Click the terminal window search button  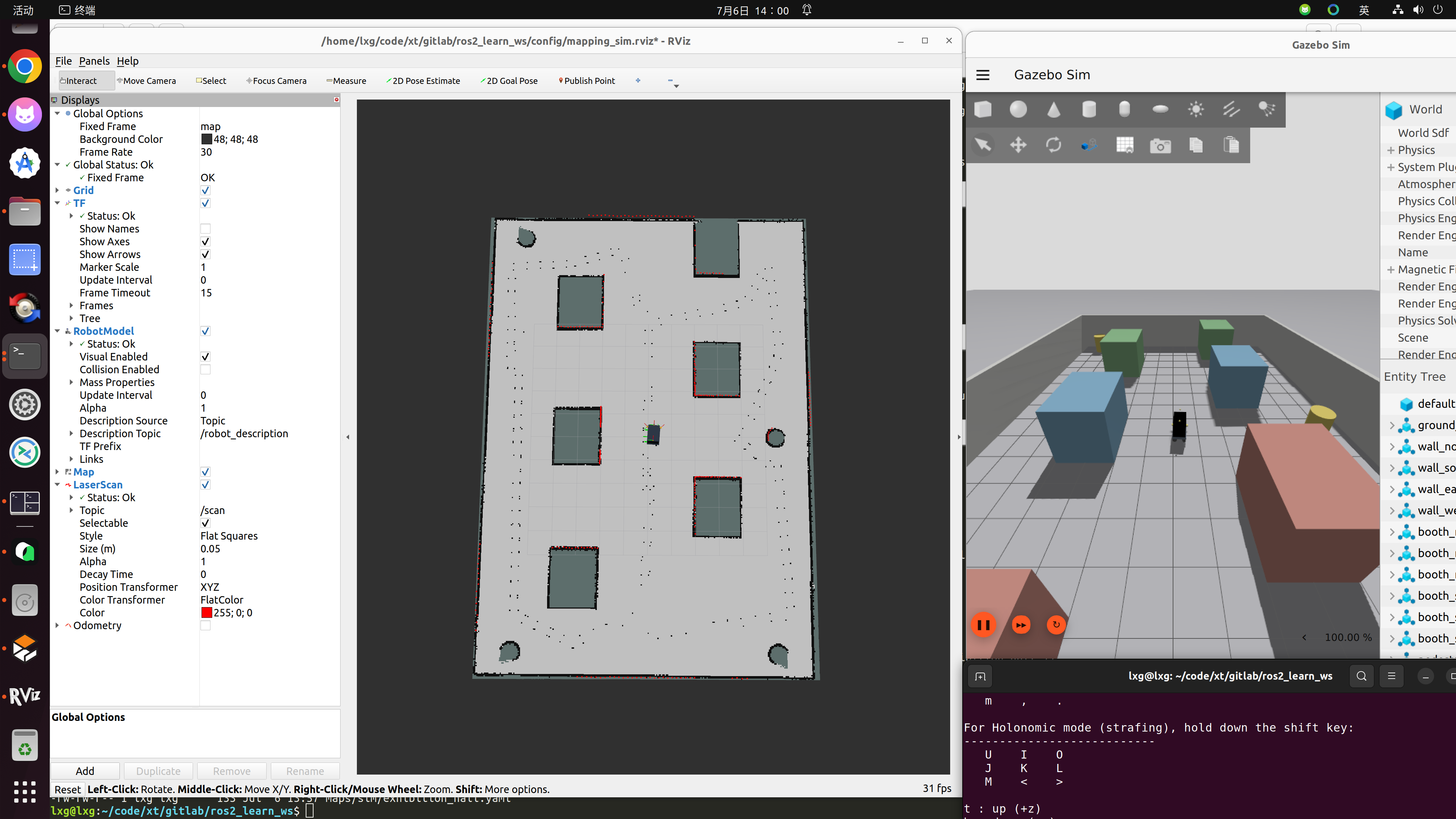pos(1361,676)
